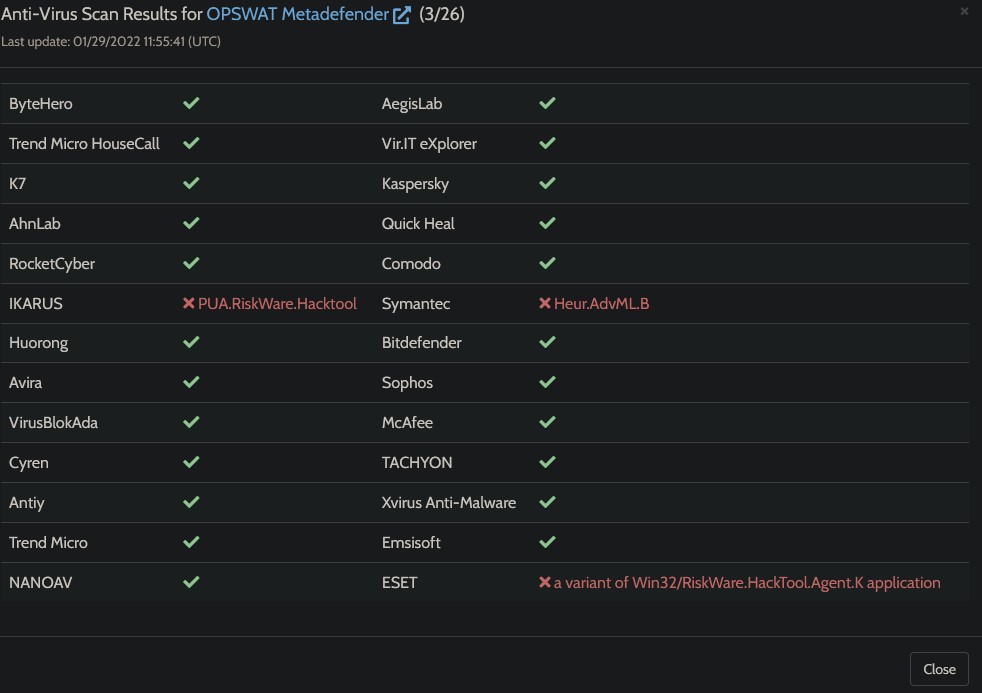Screen dimensions: 982x693
Task: Dismiss dialog with the top-right X
Action: click(x=964, y=11)
